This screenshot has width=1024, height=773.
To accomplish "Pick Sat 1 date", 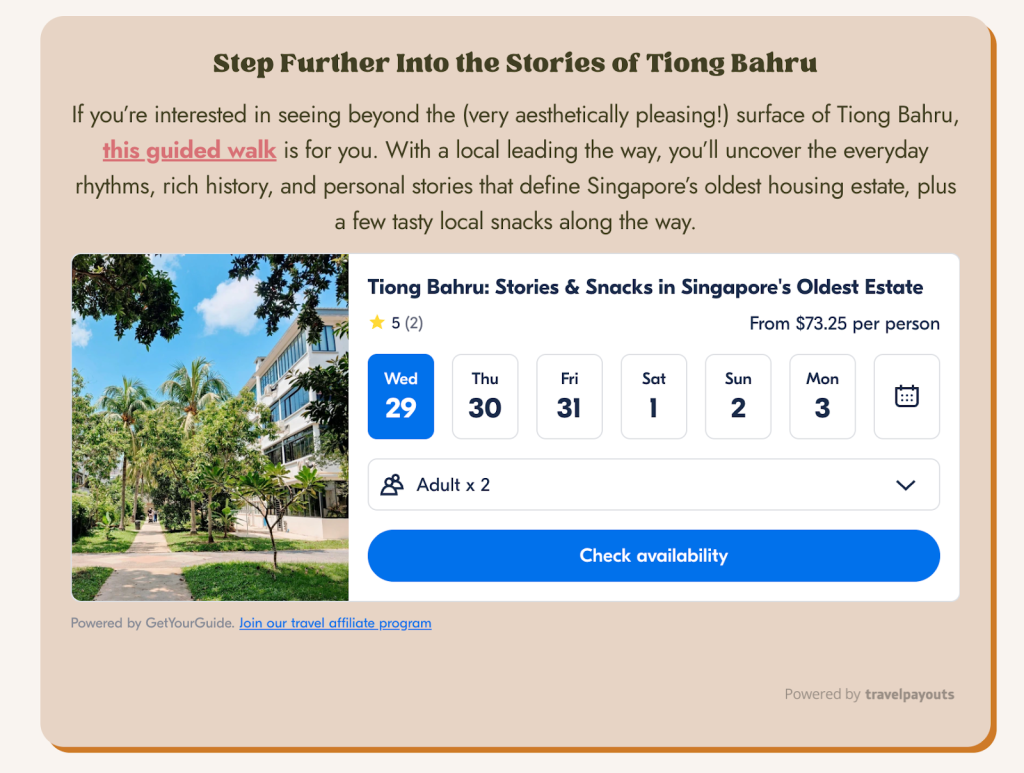I will coord(654,396).
